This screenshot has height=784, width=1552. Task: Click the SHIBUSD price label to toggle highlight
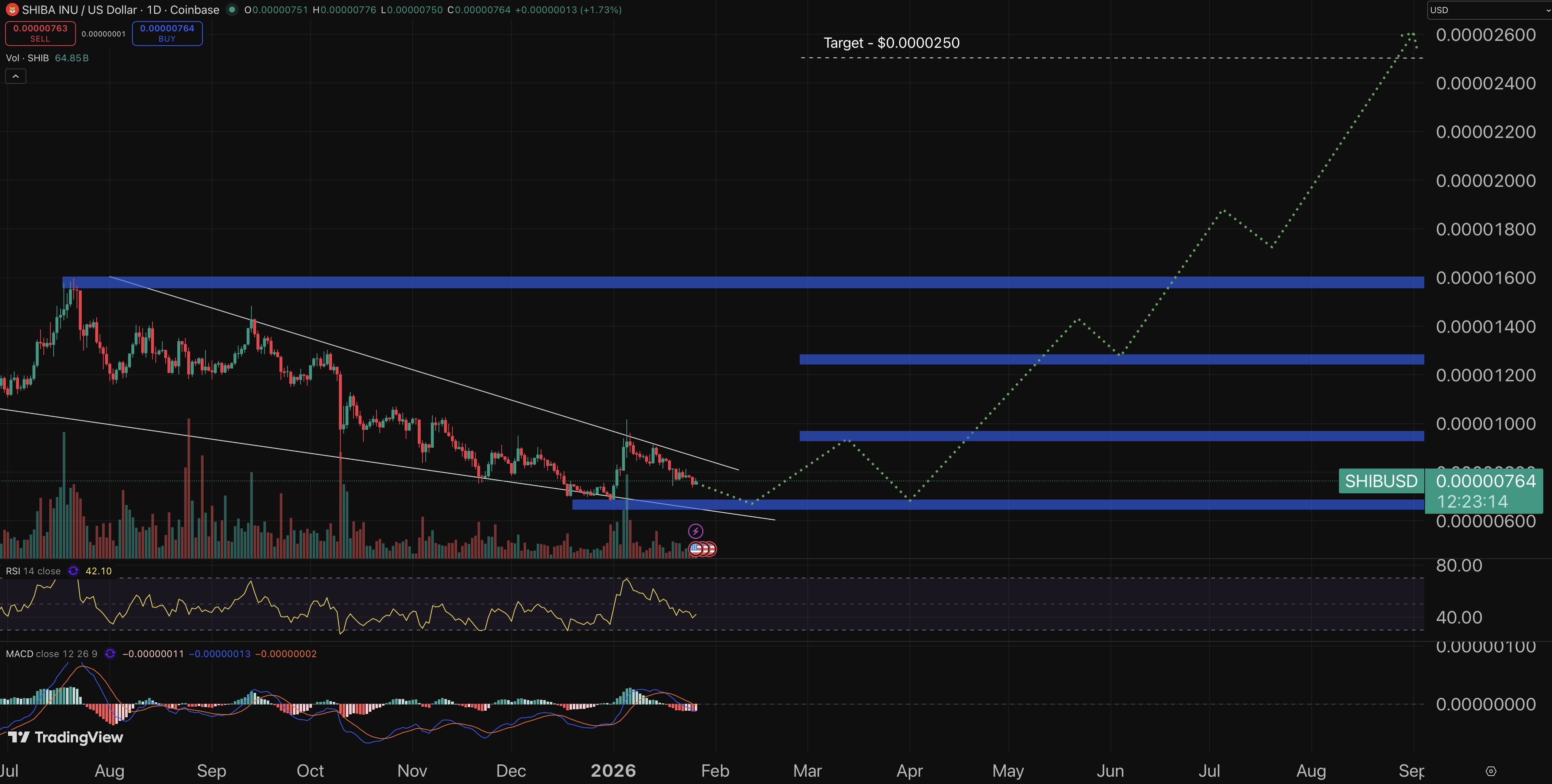point(1381,481)
